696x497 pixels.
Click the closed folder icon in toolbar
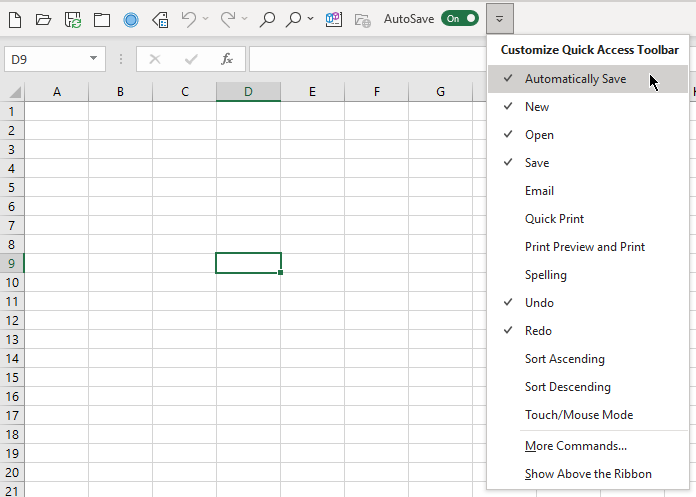coord(102,20)
